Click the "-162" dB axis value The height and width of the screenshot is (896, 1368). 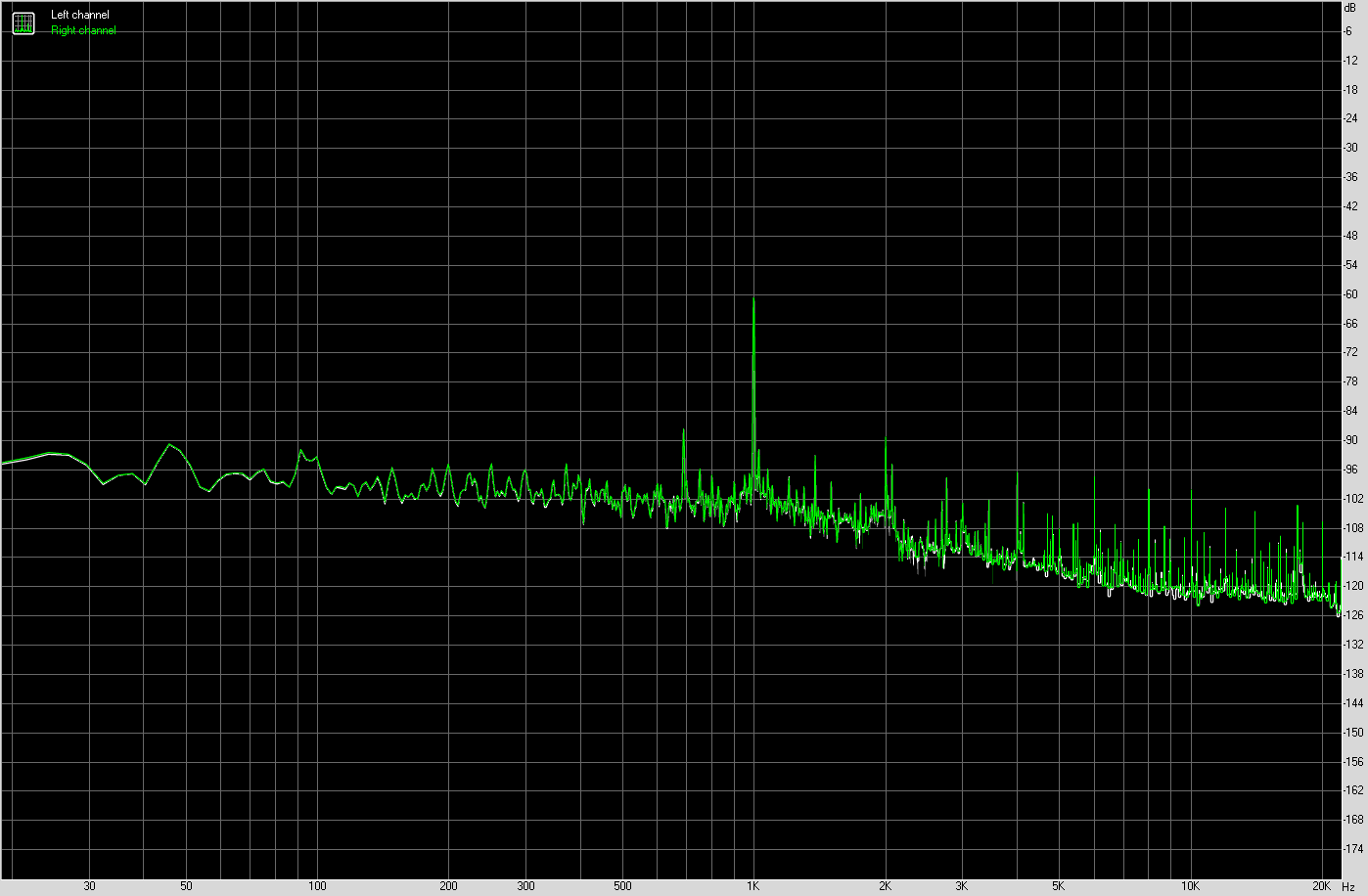pyautogui.click(x=1353, y=790)
